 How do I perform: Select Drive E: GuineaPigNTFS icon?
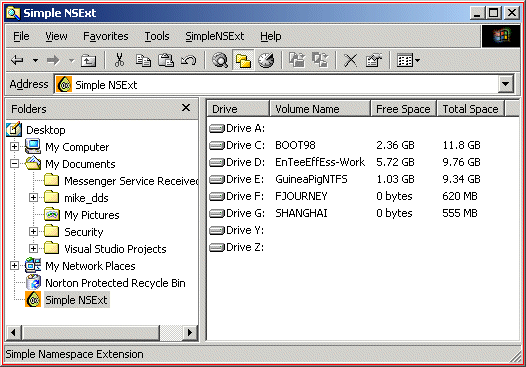pos(217,179)
